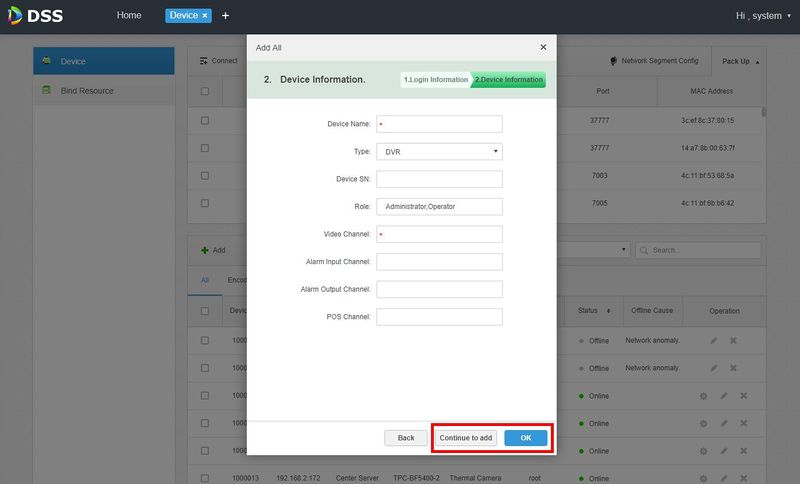The image size is (800, 484).
Task: Check the row with port 7005
Action: [205, 203]
